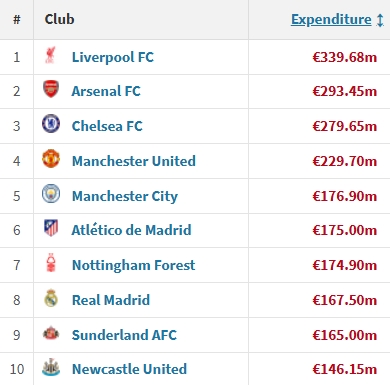Open the Liverpool FC club link
This screenshot has width=390, height=385.
click(113, 57)
